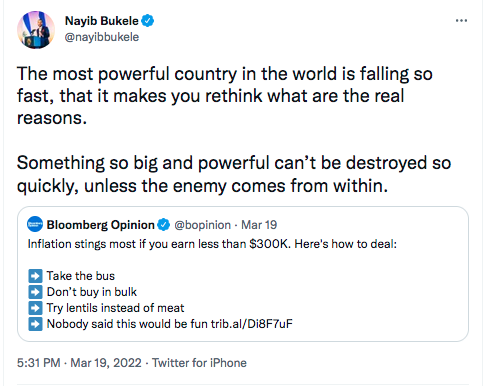Screen dimensions: 491x386
Task: Click the arrow emoji beside Don't buy in bulk
Action: point(35,292)
